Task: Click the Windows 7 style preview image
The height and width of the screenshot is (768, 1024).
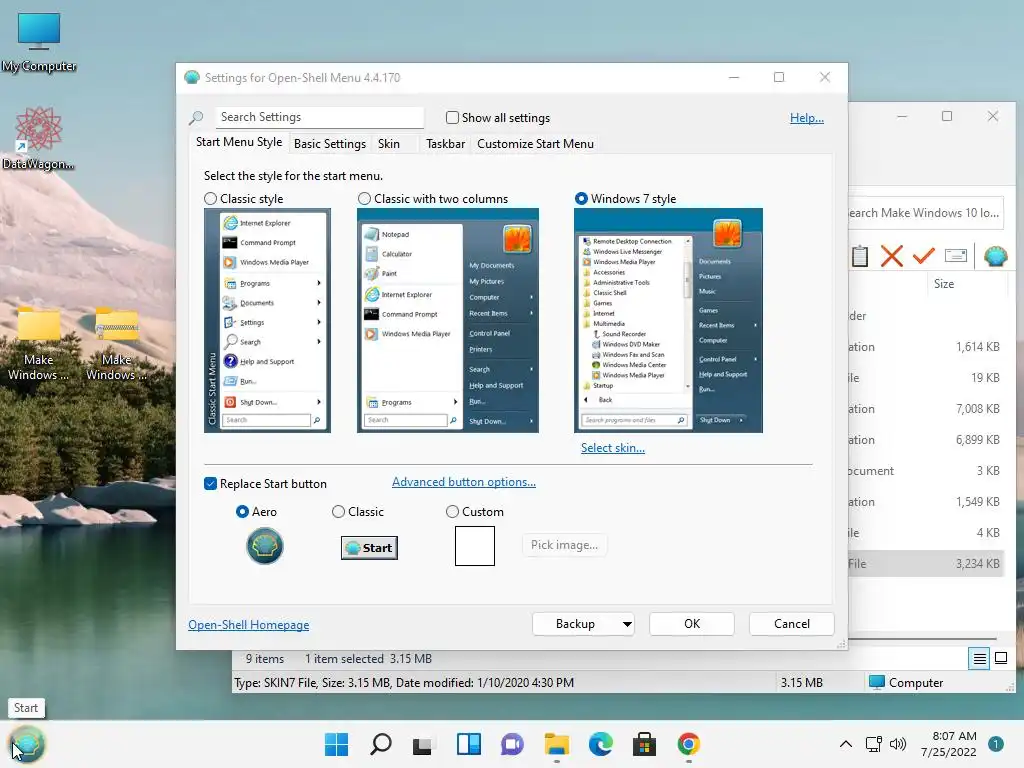Action: (668, 321)
